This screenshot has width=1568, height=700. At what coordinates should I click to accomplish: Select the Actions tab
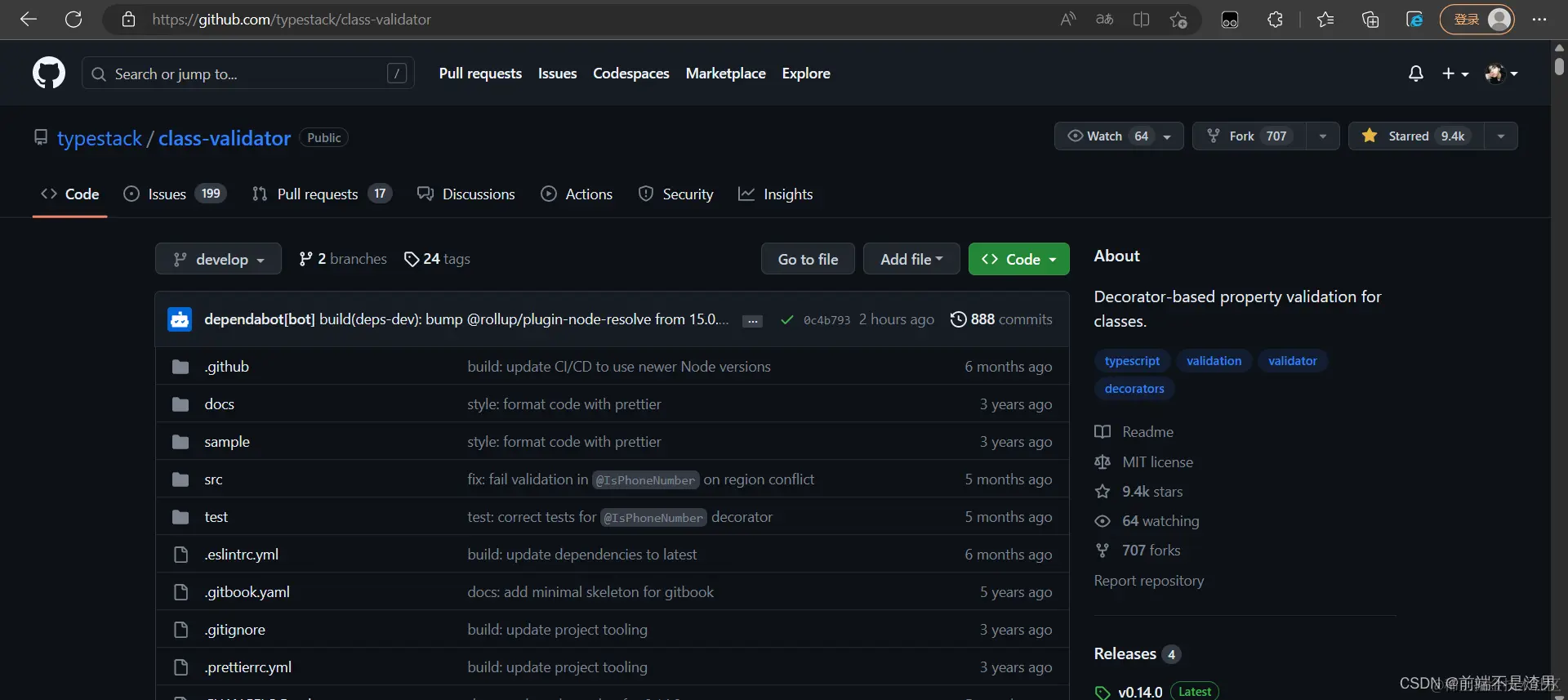point(577,194)
